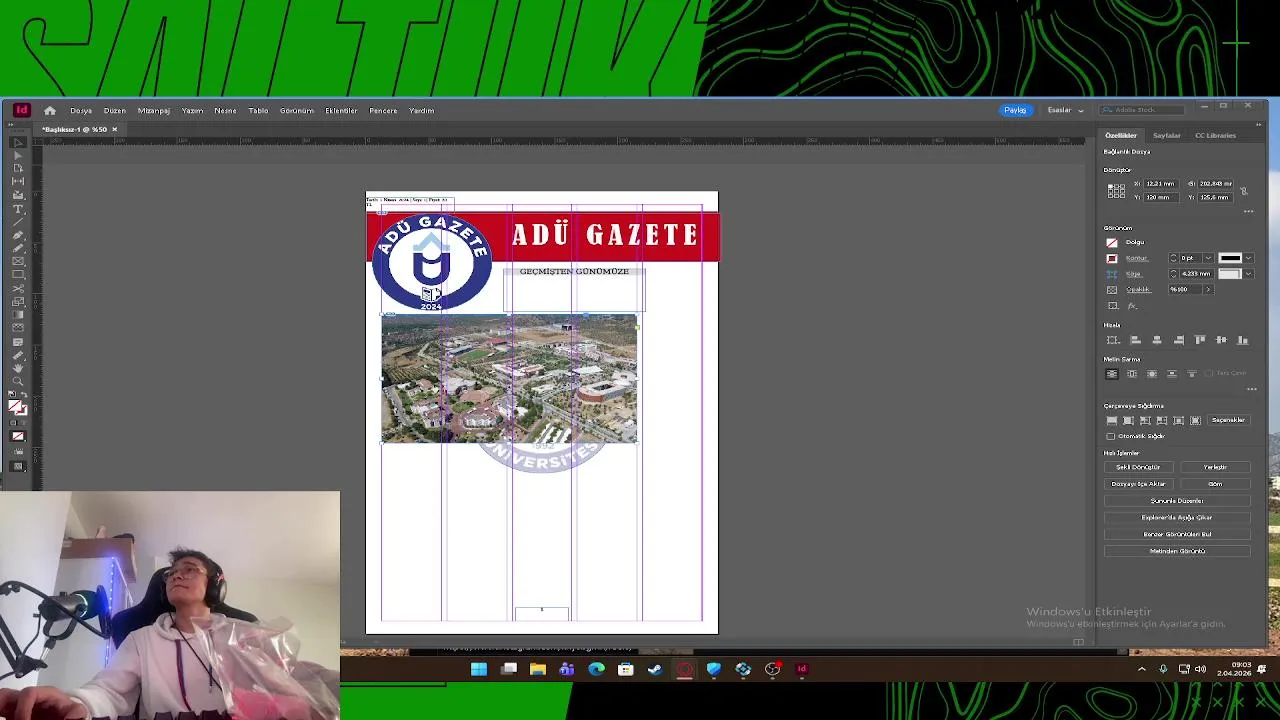The image size is (1280, 720).
Task: Open stroke weight dropdown arrow
Action: point(1208,258)
